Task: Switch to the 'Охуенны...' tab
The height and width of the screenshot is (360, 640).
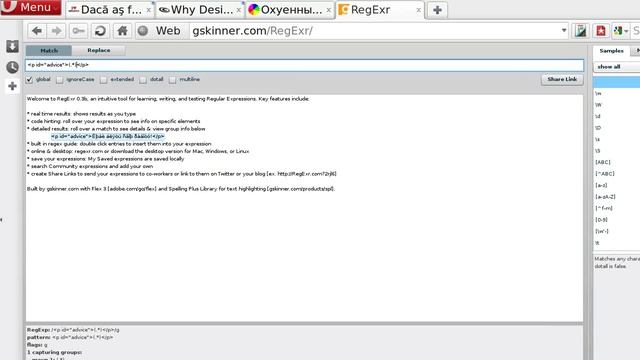Action: [289, 10]
